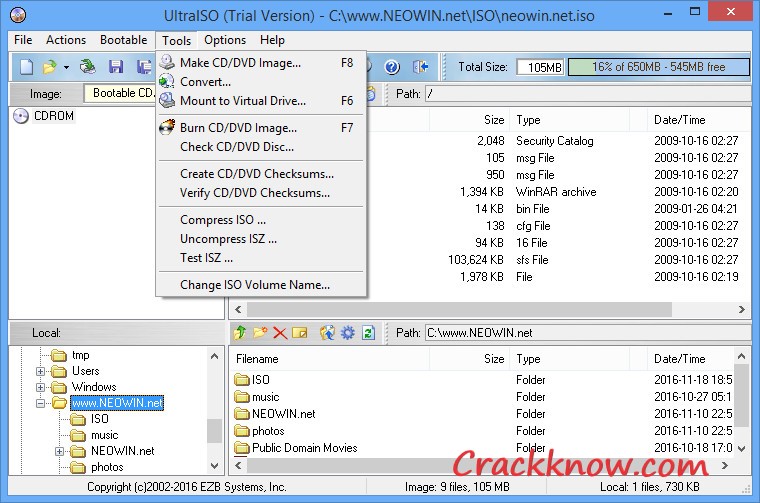Screen dimensions: 760x503
Task: Click the Open file toolbar icon
Action: tap(49, 67)
